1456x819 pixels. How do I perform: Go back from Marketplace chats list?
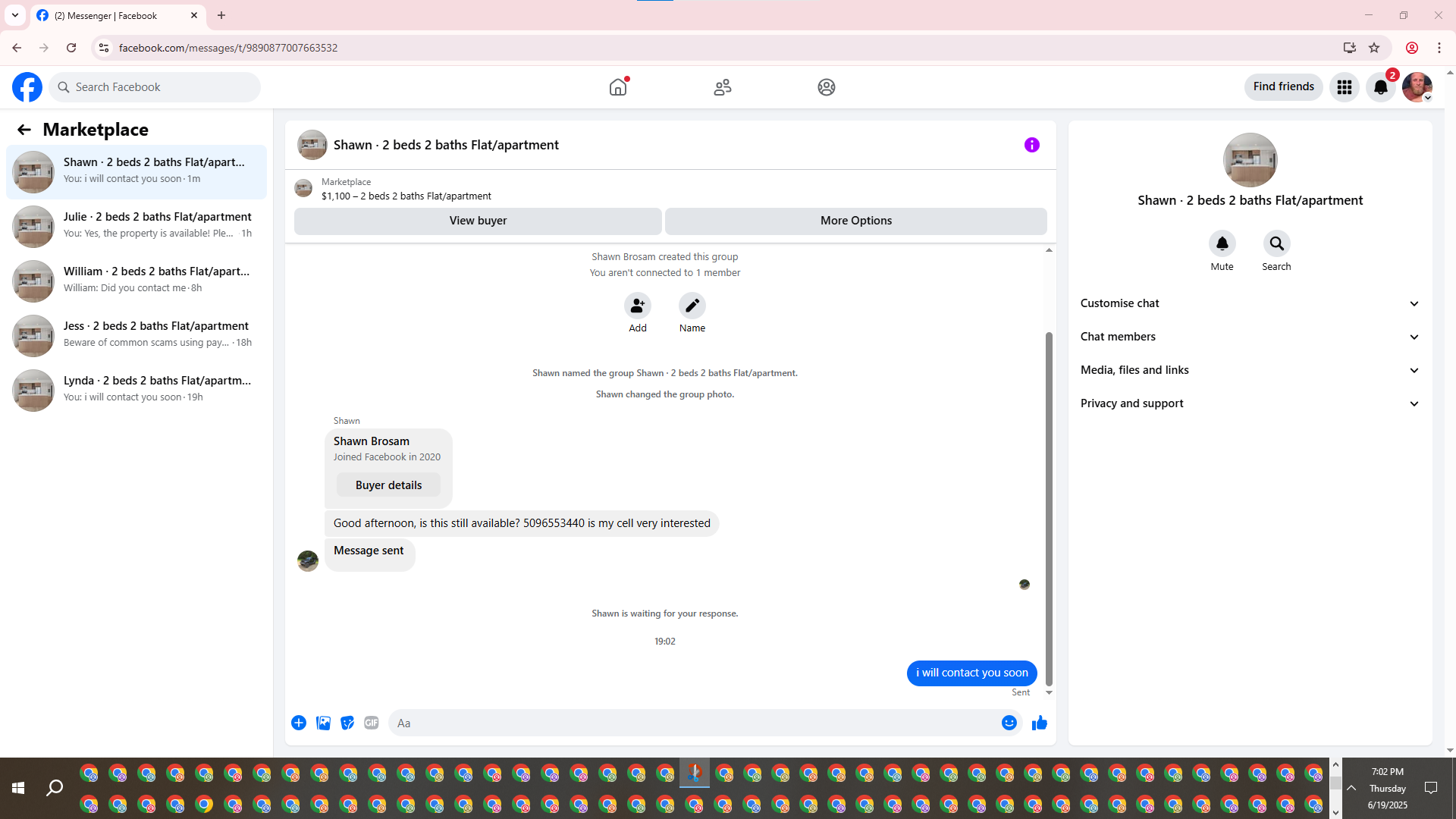24,130
